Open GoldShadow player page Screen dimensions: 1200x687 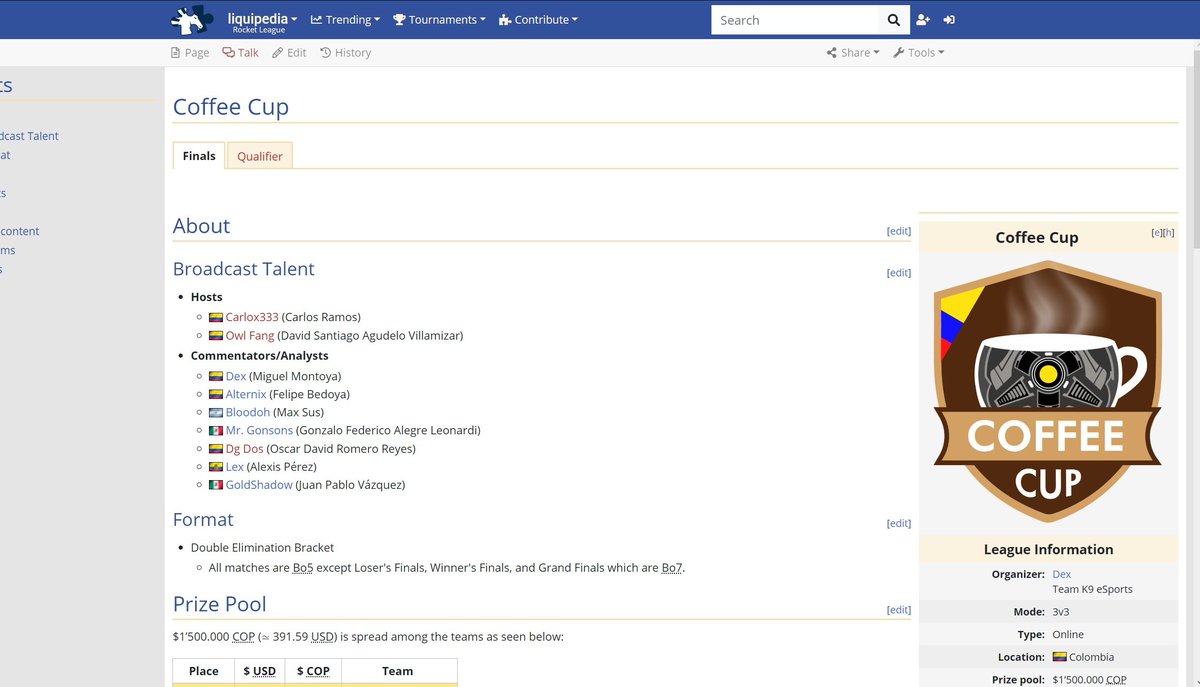259,485
